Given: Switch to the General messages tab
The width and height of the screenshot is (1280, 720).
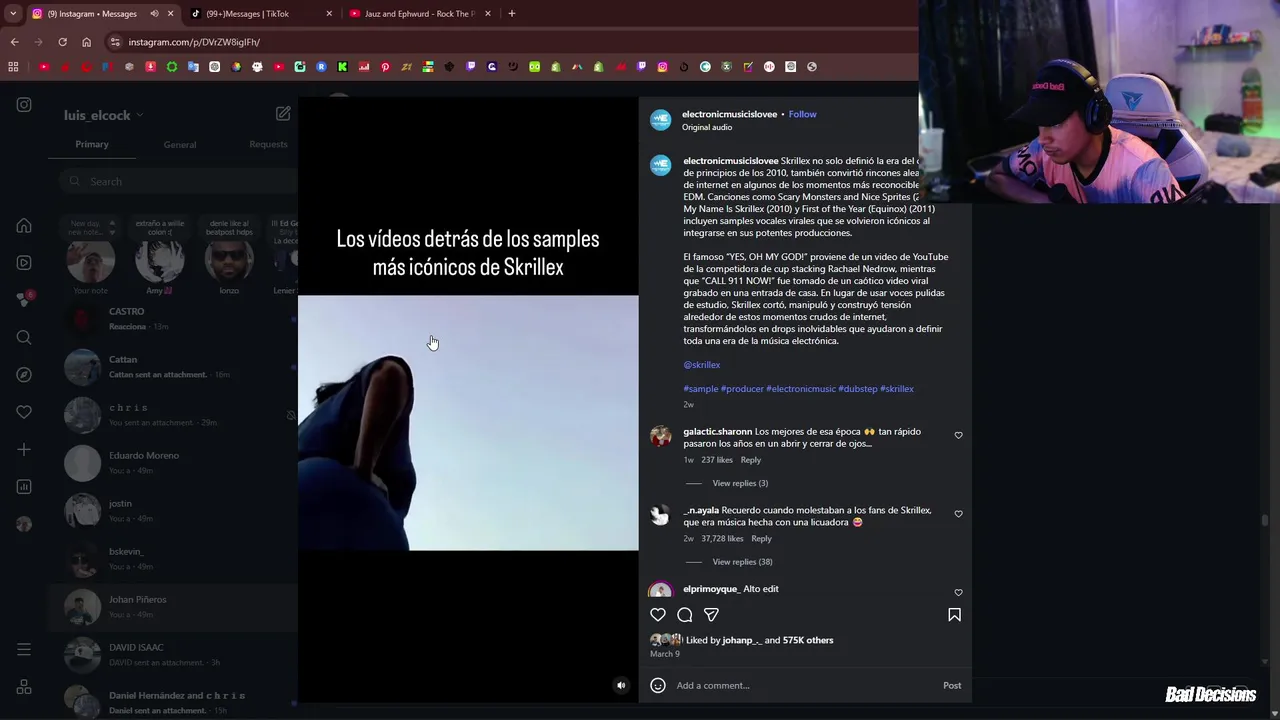Looking at the screenshot, I should pyautogui.click(x=180, y=144).
